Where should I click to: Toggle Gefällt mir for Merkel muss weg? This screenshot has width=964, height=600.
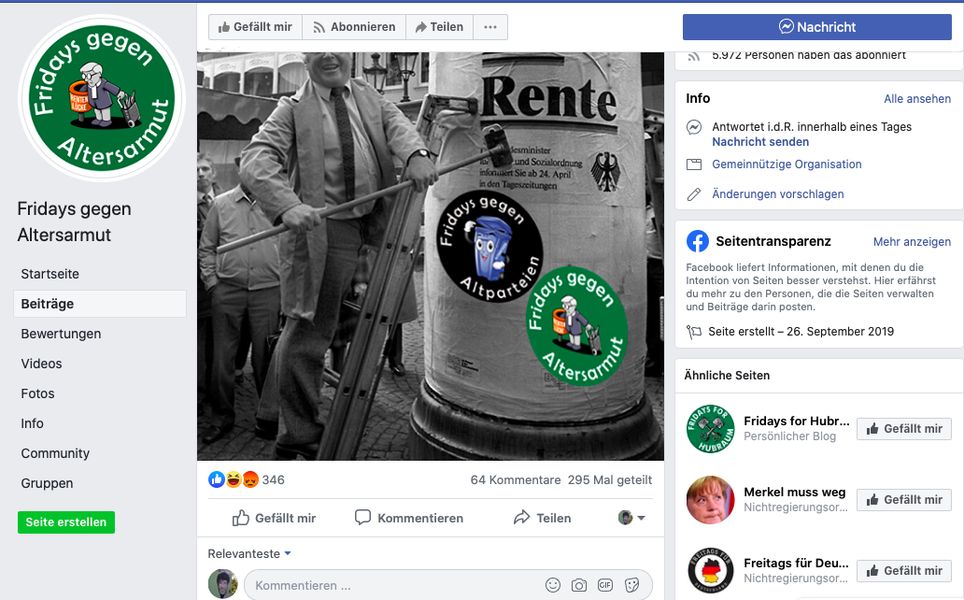pos(903,500)
